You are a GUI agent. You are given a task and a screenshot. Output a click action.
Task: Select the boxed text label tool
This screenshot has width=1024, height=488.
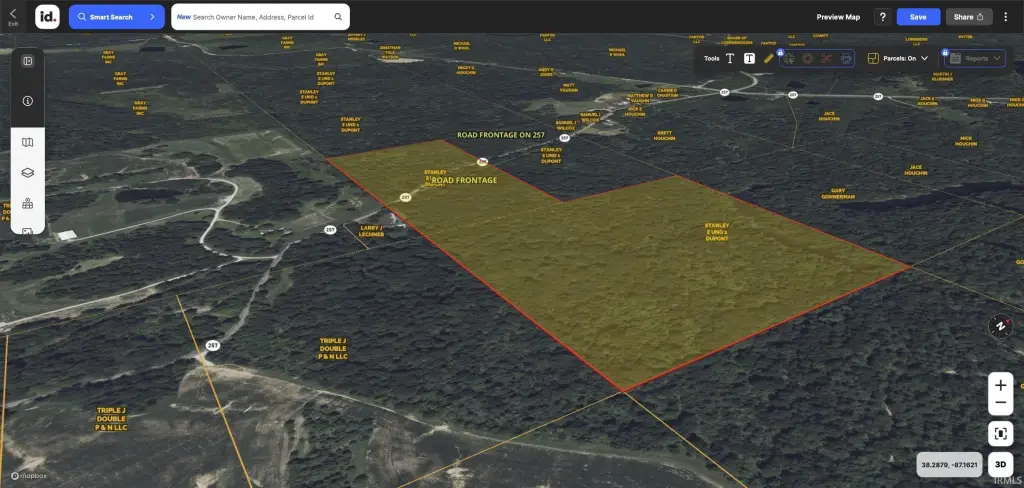(x=749, y=58)
